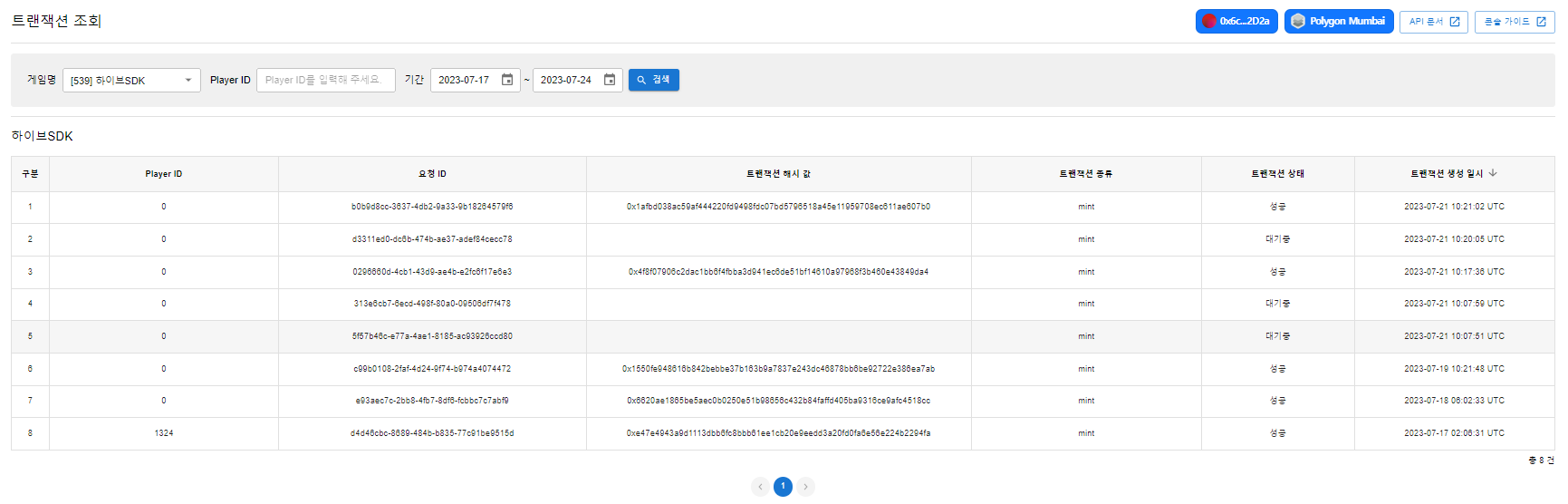Click the Polygon network logo icon
This screenshot has height=504, width=1568.
click(x=1298, y=21)
